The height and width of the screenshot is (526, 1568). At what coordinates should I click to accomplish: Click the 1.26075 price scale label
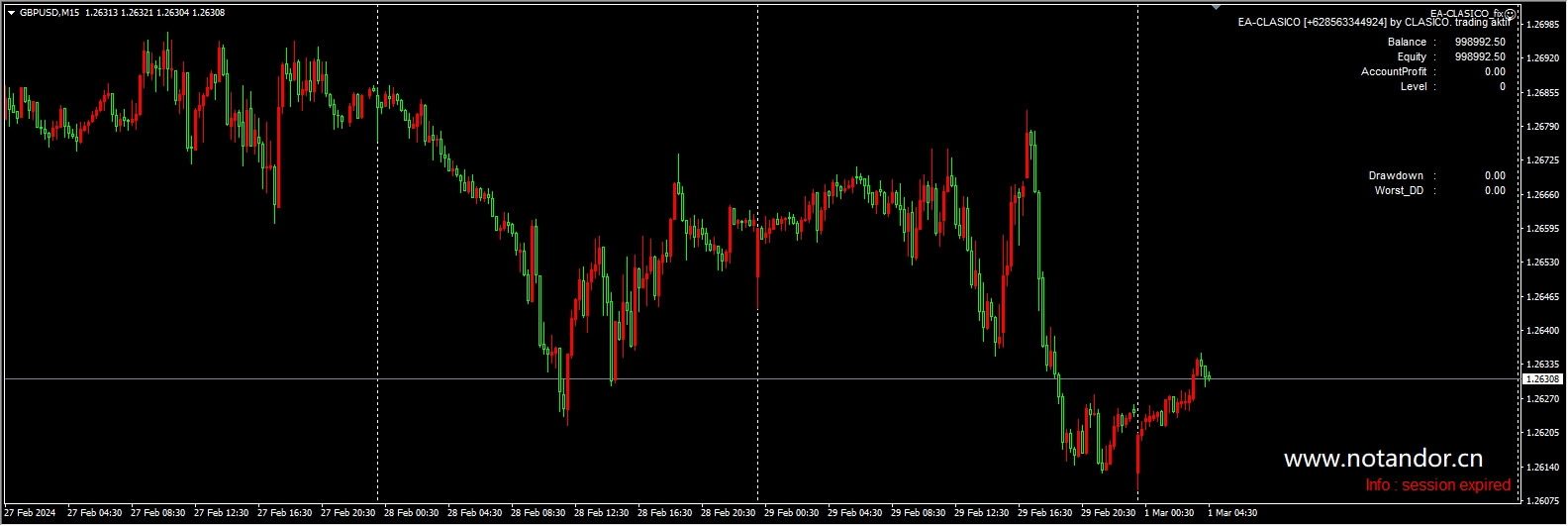pyautogui.click(x=1542, y=501)
